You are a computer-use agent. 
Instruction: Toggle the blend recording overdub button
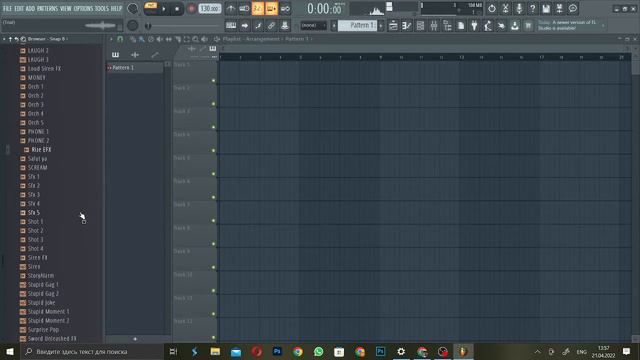(271, 9)
